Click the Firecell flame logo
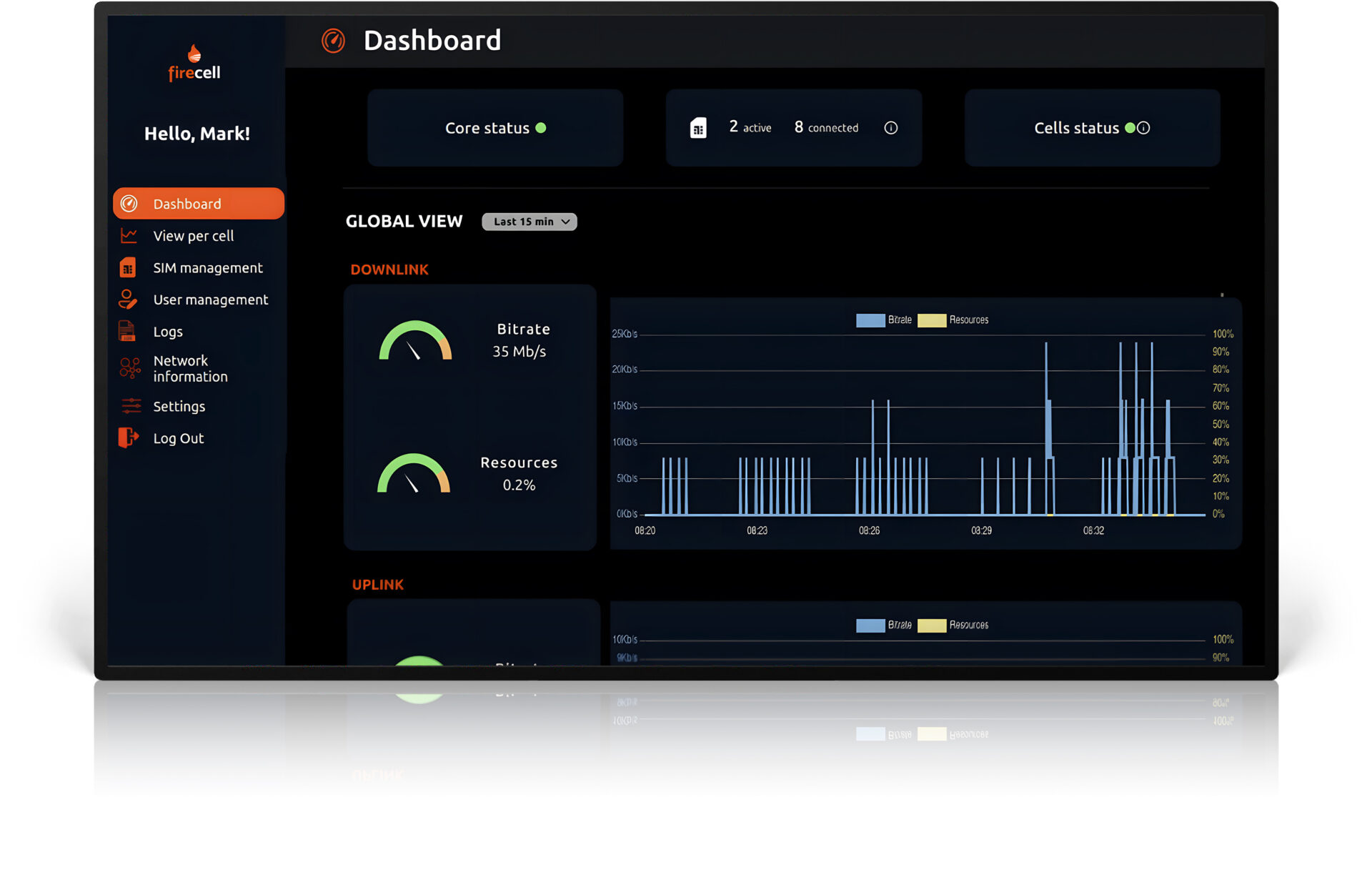This screenshot has width=1372, height=890. tap(194, 54)
